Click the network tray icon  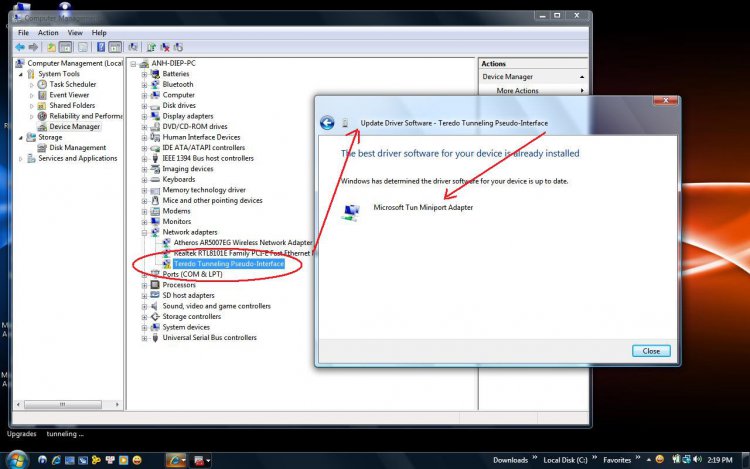[x=686, y=459]
